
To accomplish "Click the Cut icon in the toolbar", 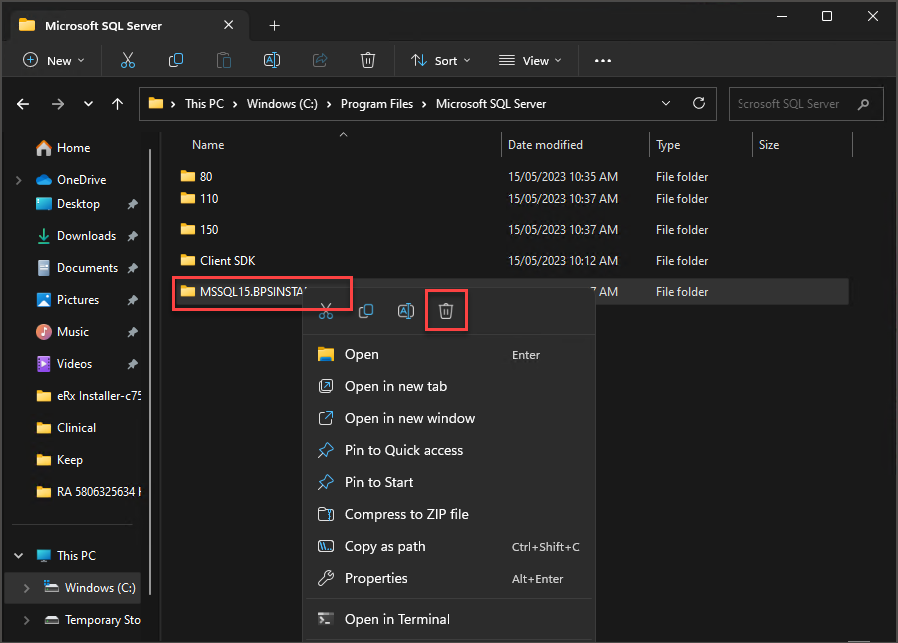I will (128, 60).
